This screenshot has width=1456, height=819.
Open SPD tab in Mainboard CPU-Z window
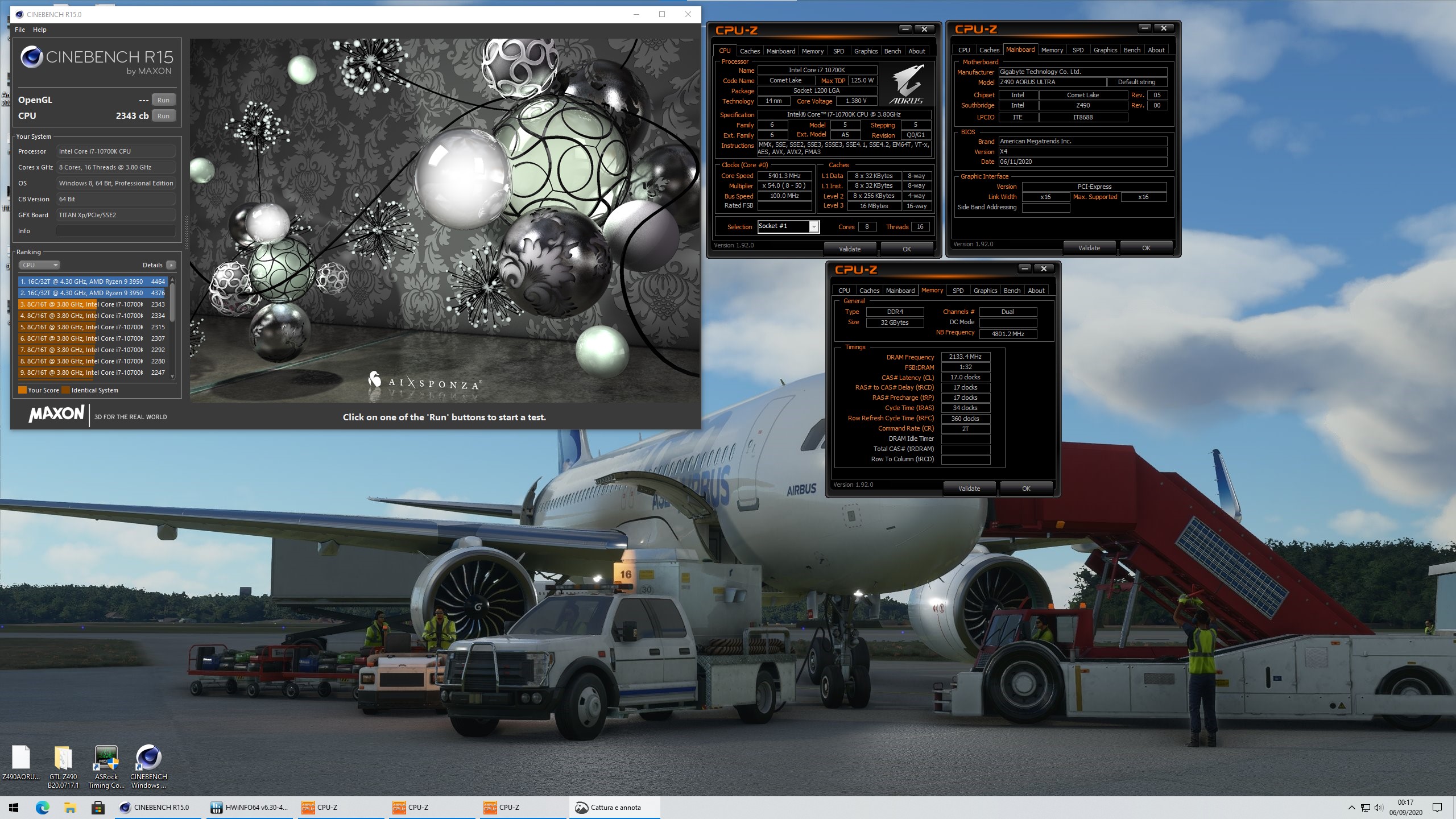click(x=1078, y=50)
